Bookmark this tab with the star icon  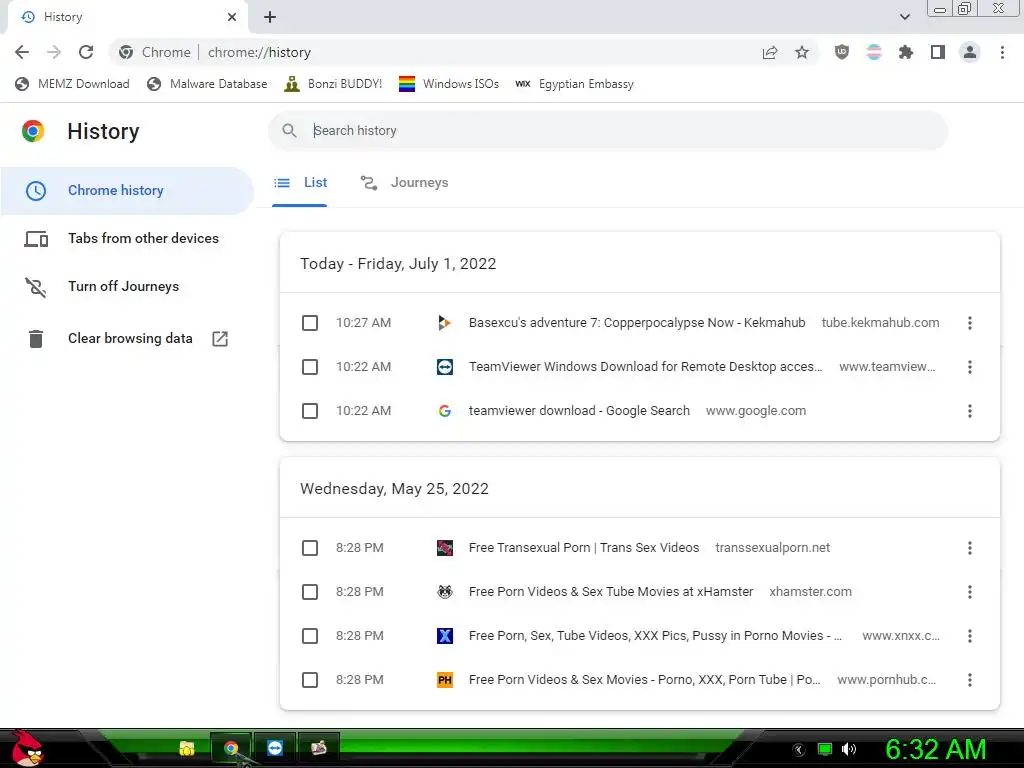802,52
